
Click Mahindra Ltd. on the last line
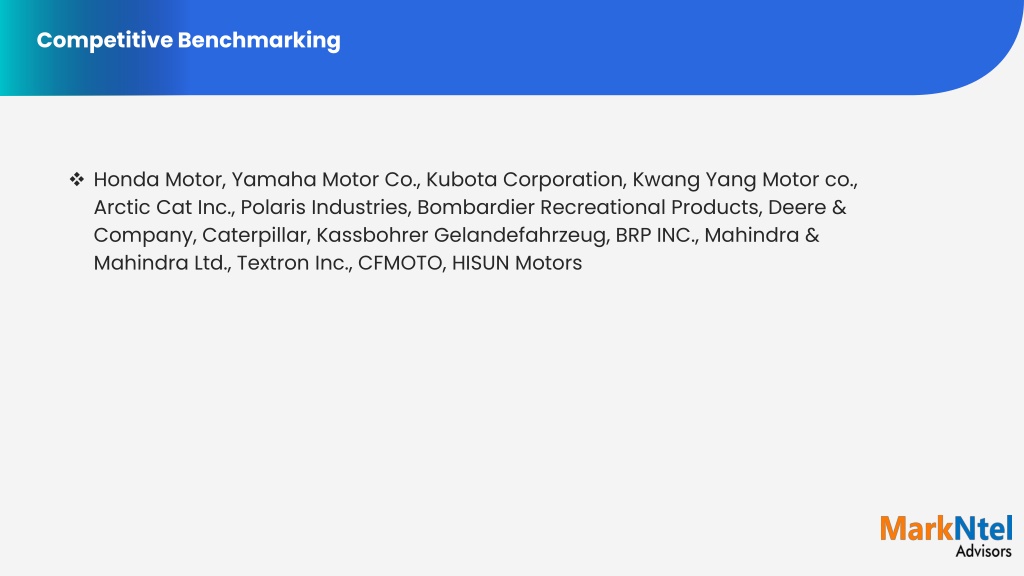click(x=162, y=263)
